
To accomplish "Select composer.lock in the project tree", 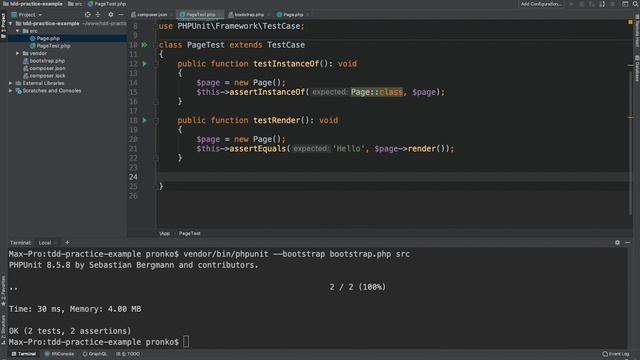I will (x=47, y=76).
